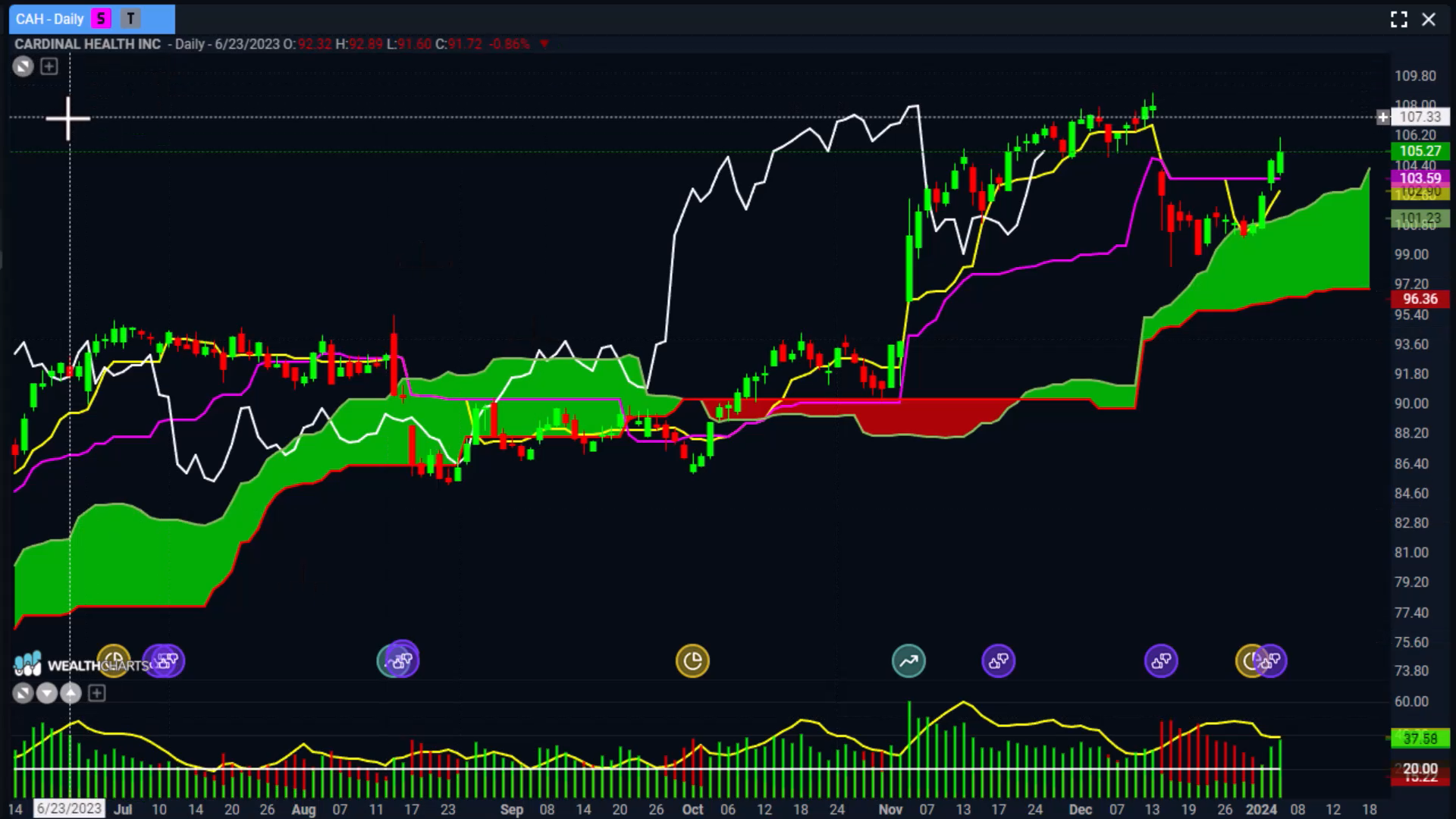Open purple thumbs marker near Nov 17
The image size is (1456, 819).
(999, 661)
